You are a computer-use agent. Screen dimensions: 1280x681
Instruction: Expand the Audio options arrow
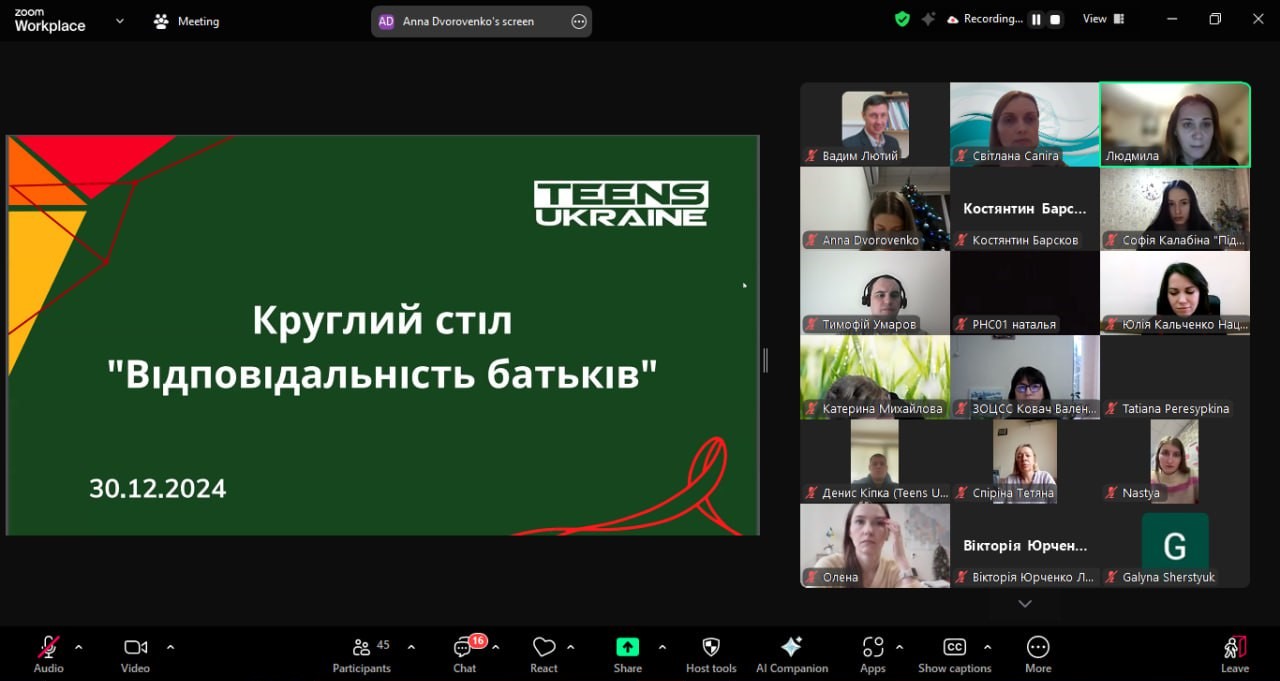click(x=79, y=646)
